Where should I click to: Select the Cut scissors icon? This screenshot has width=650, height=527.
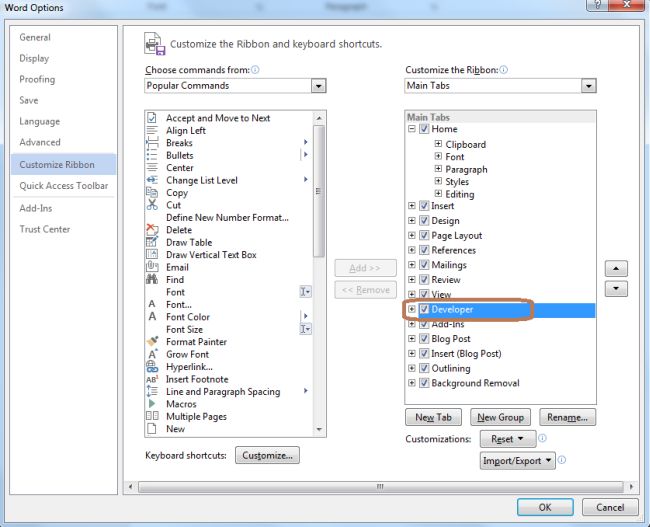152,205
